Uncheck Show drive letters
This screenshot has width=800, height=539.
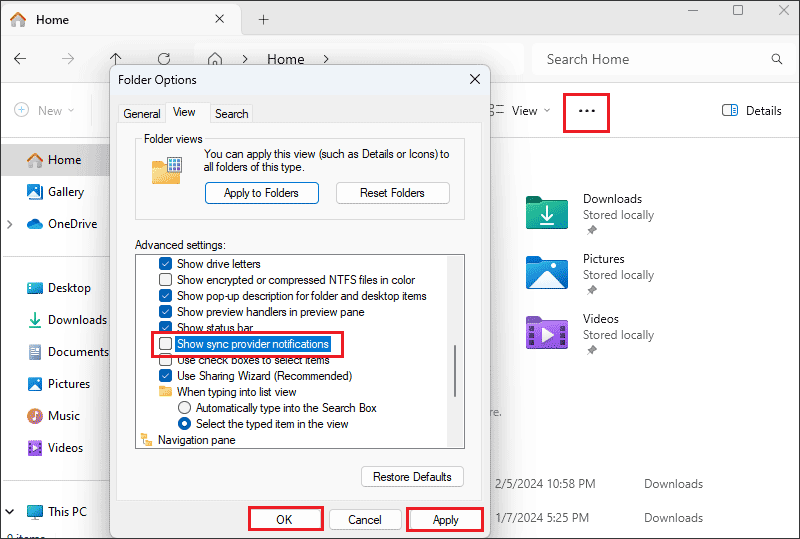point(165,264)
